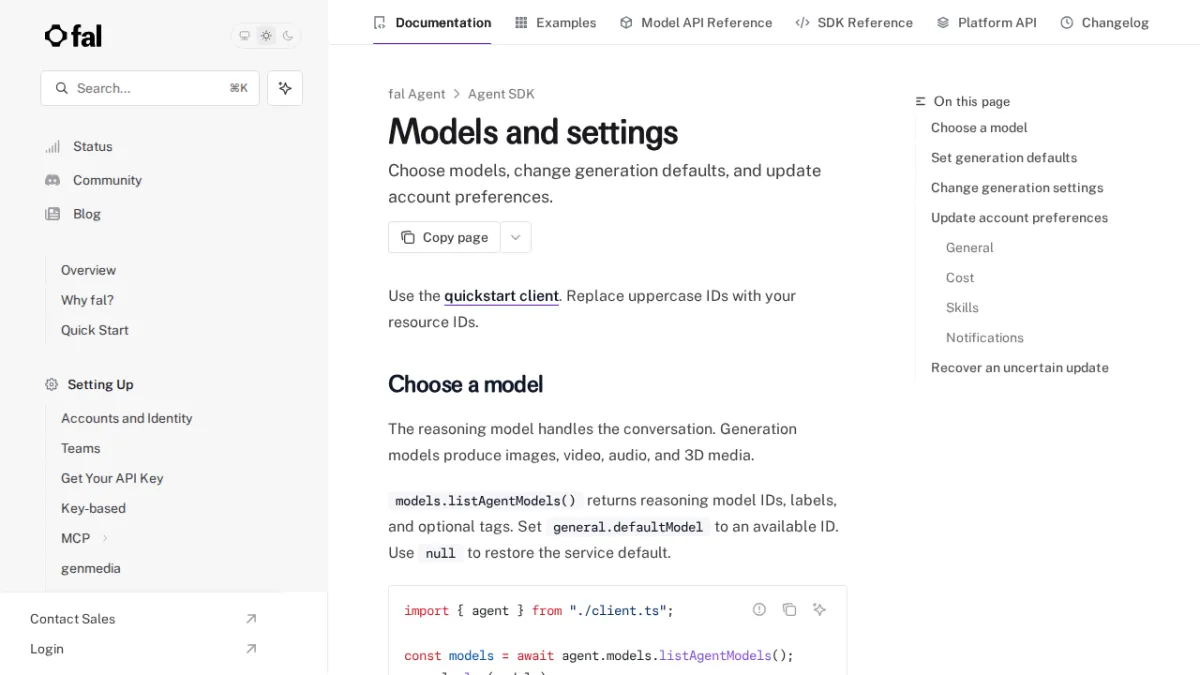Screen dimensions: 1200x675
Task: Click the Choose a model heading
Action: (x=466, y=384)
